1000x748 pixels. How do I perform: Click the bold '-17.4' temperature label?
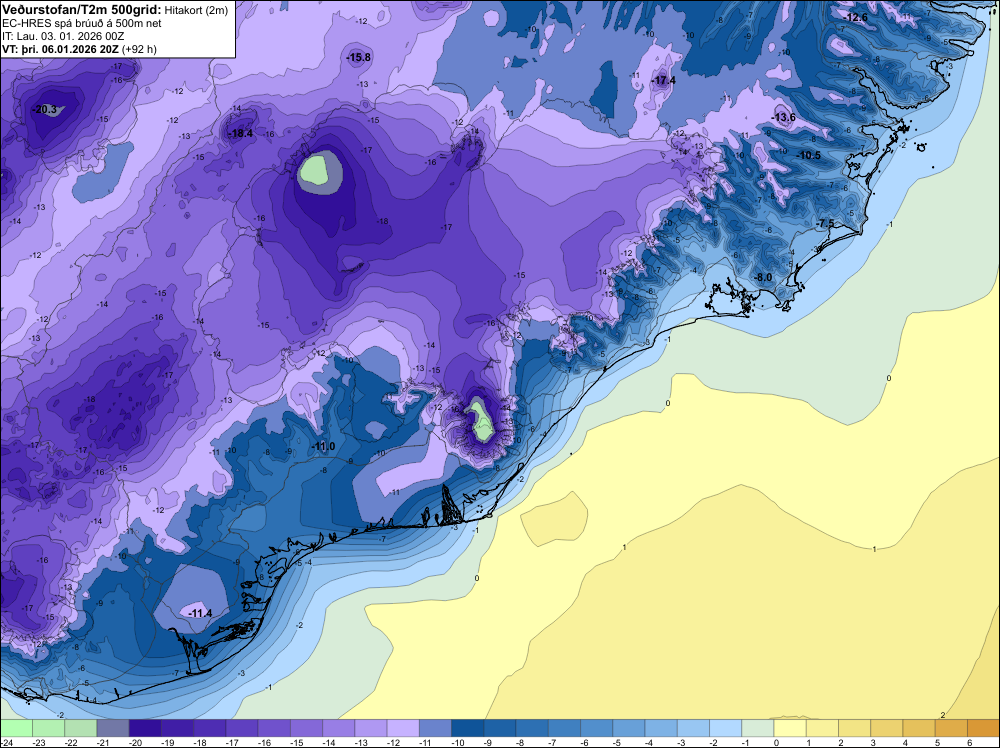tap(663, 80)
